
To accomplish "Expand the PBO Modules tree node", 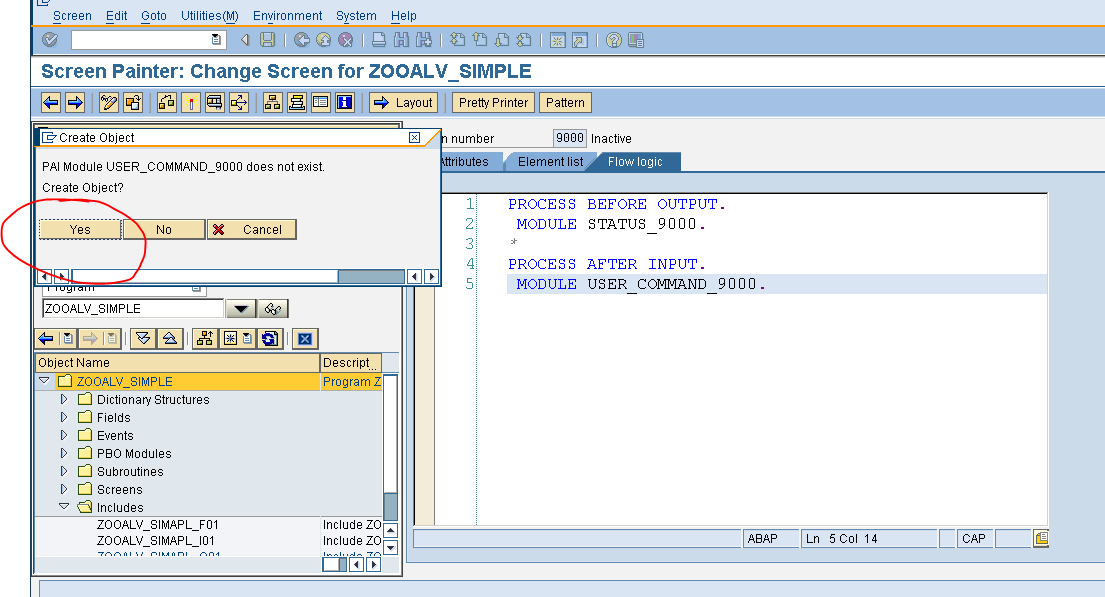I will (x=64, y=453).
